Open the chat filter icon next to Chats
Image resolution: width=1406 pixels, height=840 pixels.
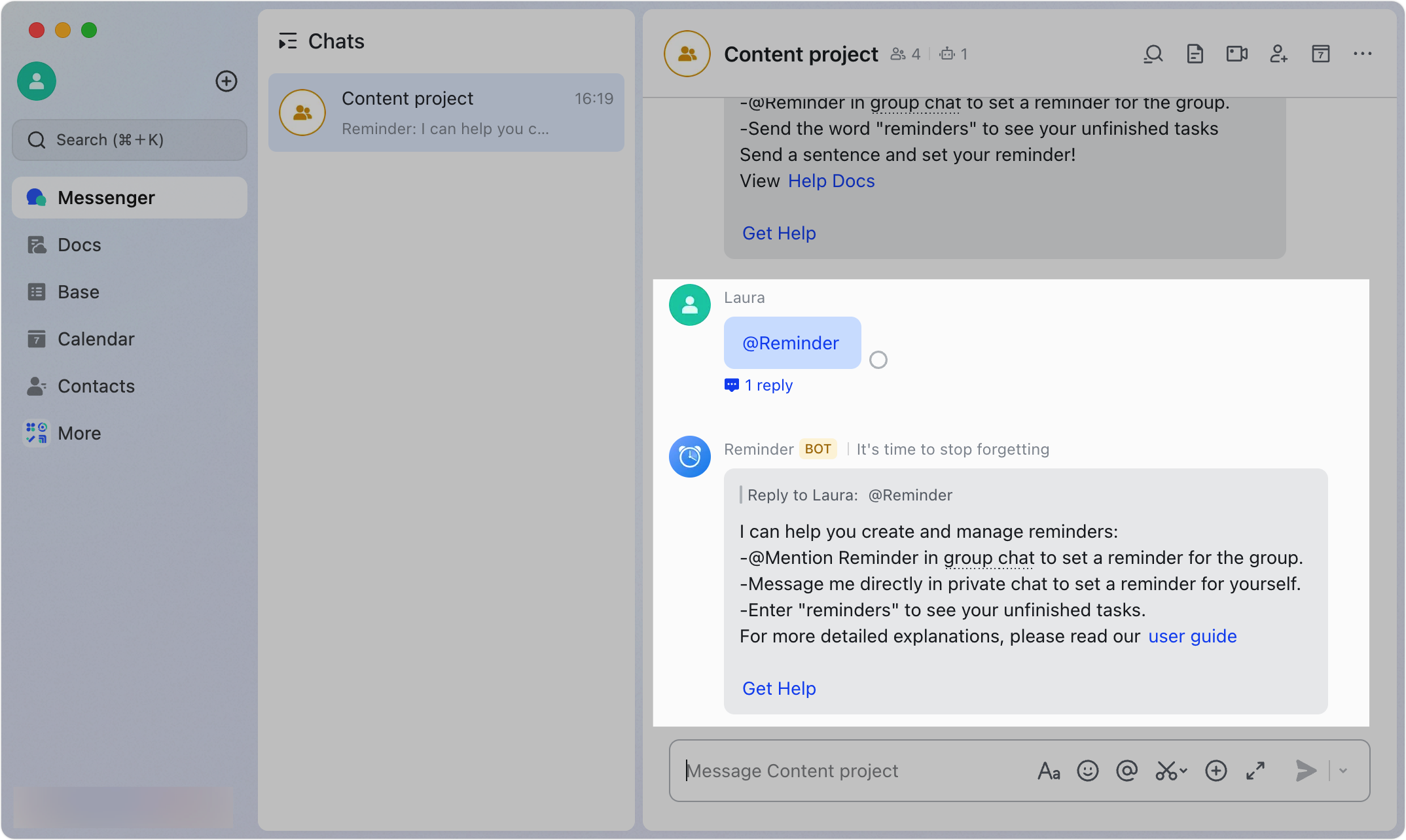[288, 41]
